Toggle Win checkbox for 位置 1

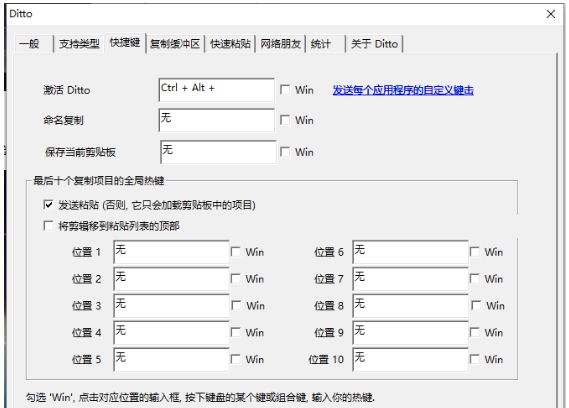[236, 252]
